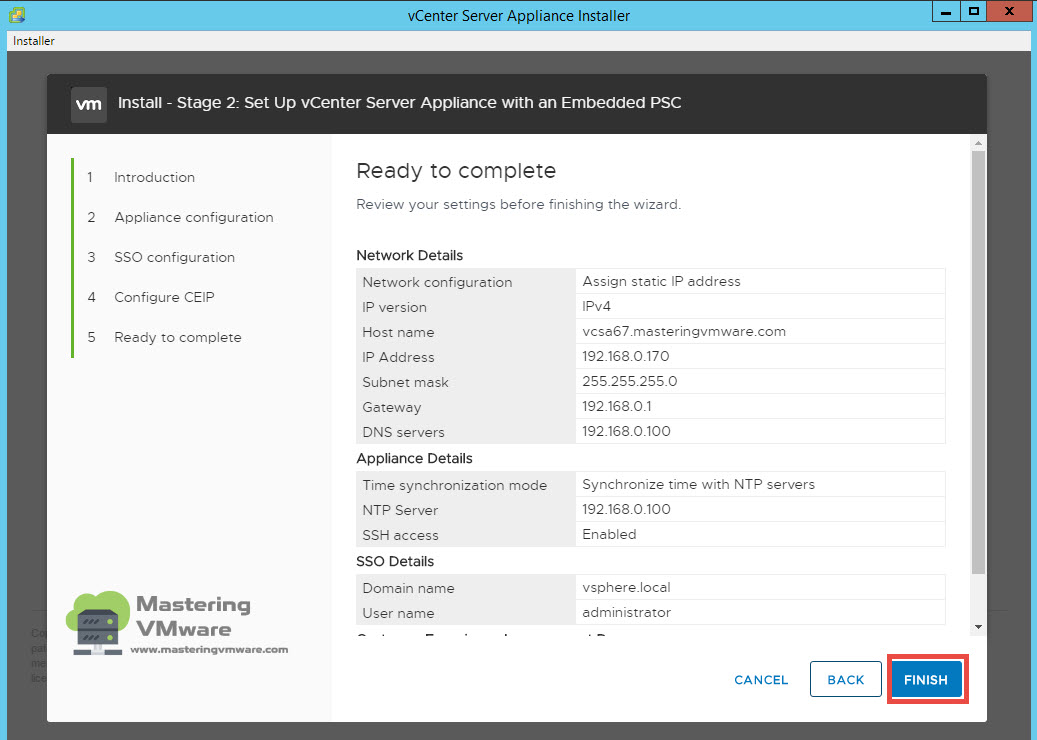Screen dimensions: 1037x740
Task: Click the gateway value 192.168.0.1
Action: 617,406
